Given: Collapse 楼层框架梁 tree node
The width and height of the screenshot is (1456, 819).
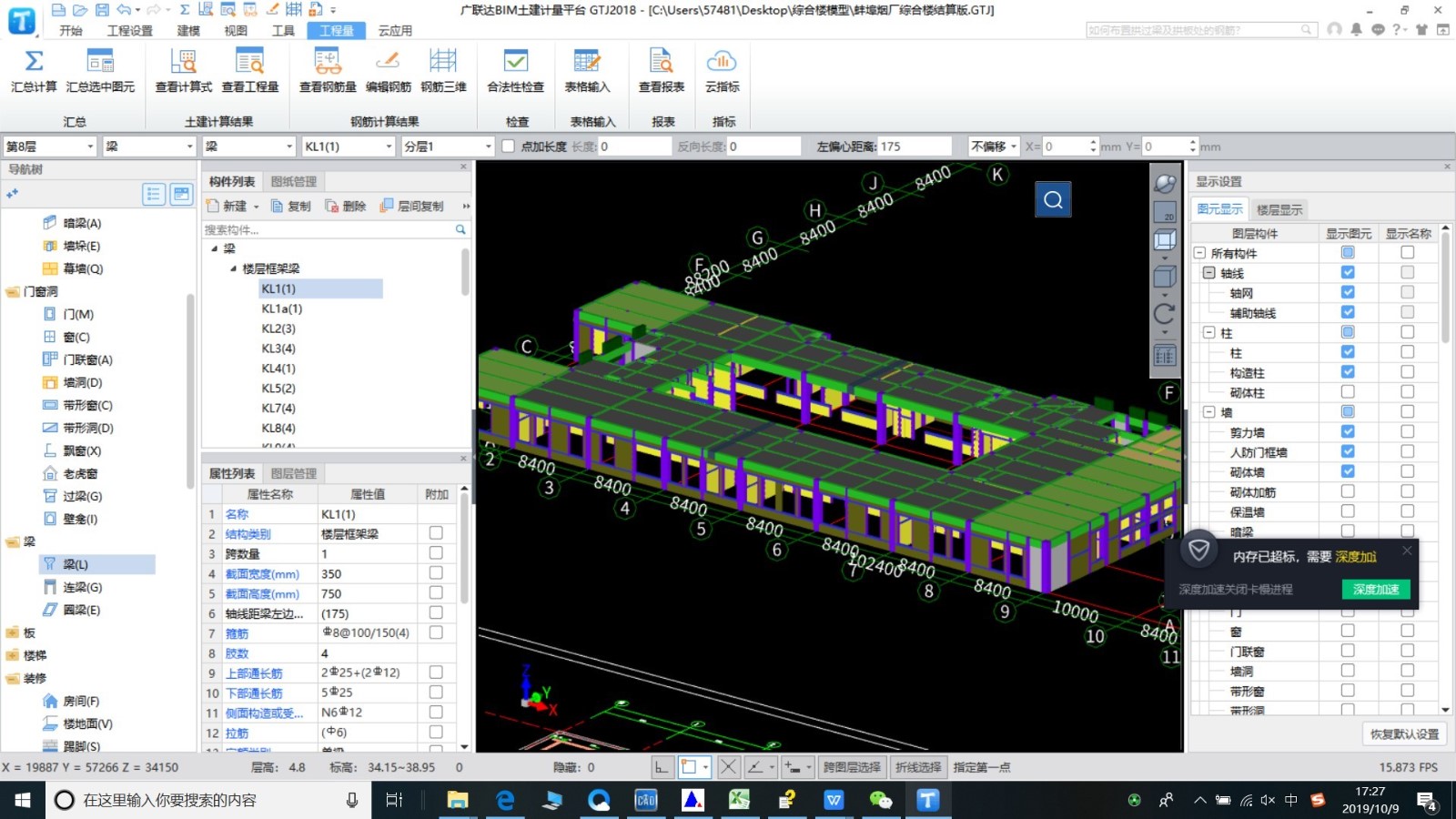Looking at the screenshot, I should (233, 268).
